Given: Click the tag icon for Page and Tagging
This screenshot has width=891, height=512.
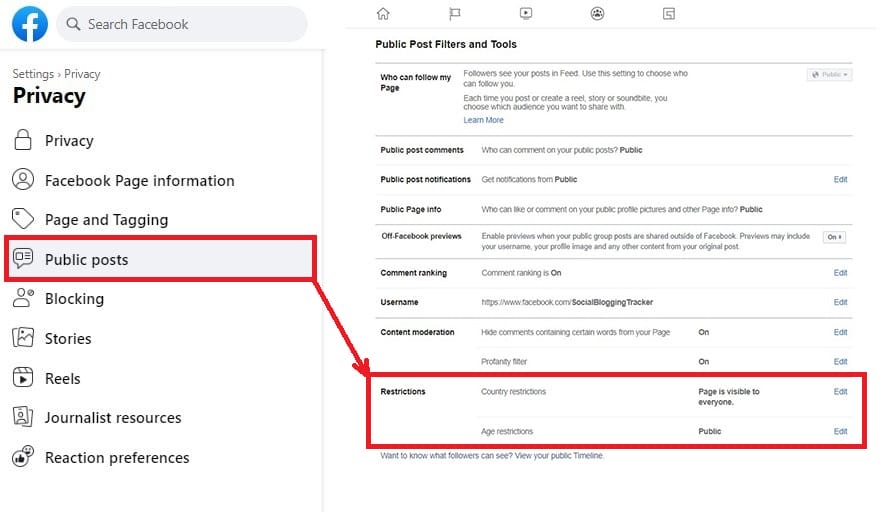Looking at the screenshot, I should [x=23, y=219].
